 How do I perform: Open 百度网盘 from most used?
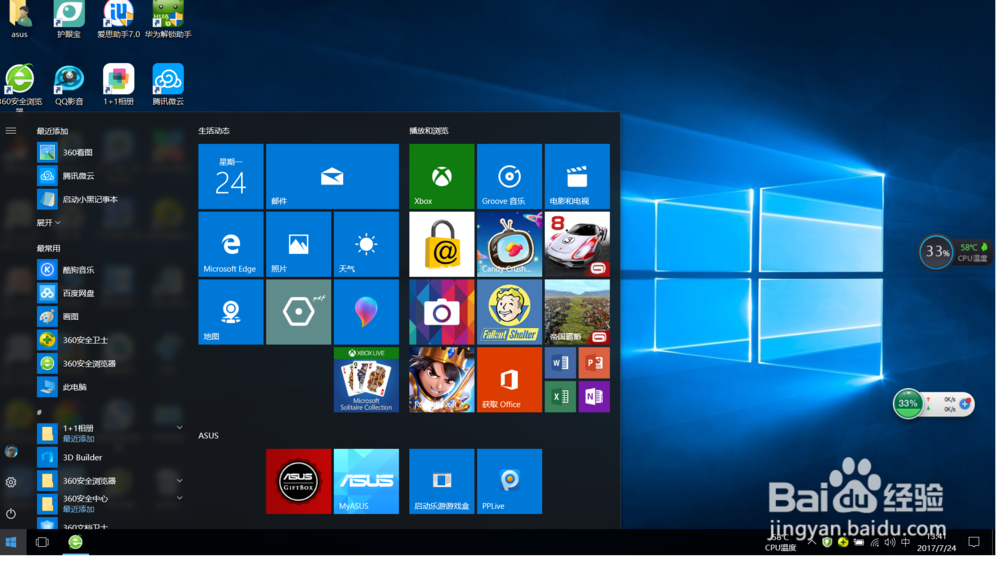112,294
